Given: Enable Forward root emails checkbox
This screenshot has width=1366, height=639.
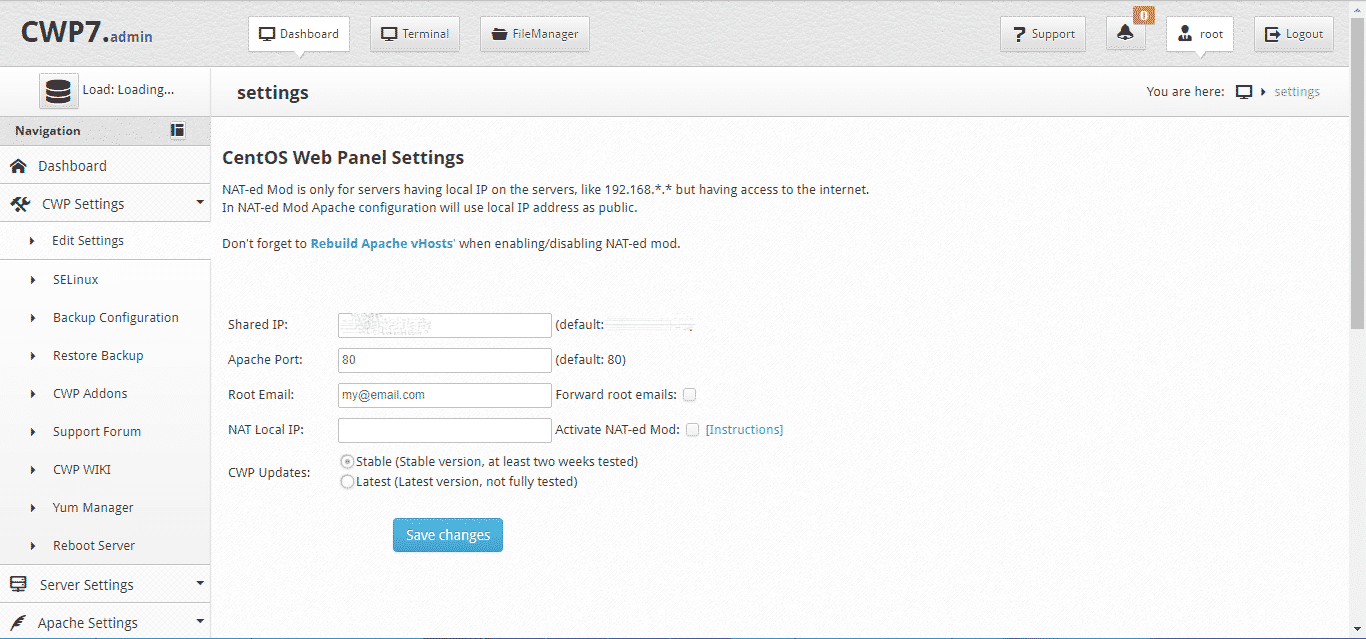Looking at the screenshot, I should click(x=690, y=395).
